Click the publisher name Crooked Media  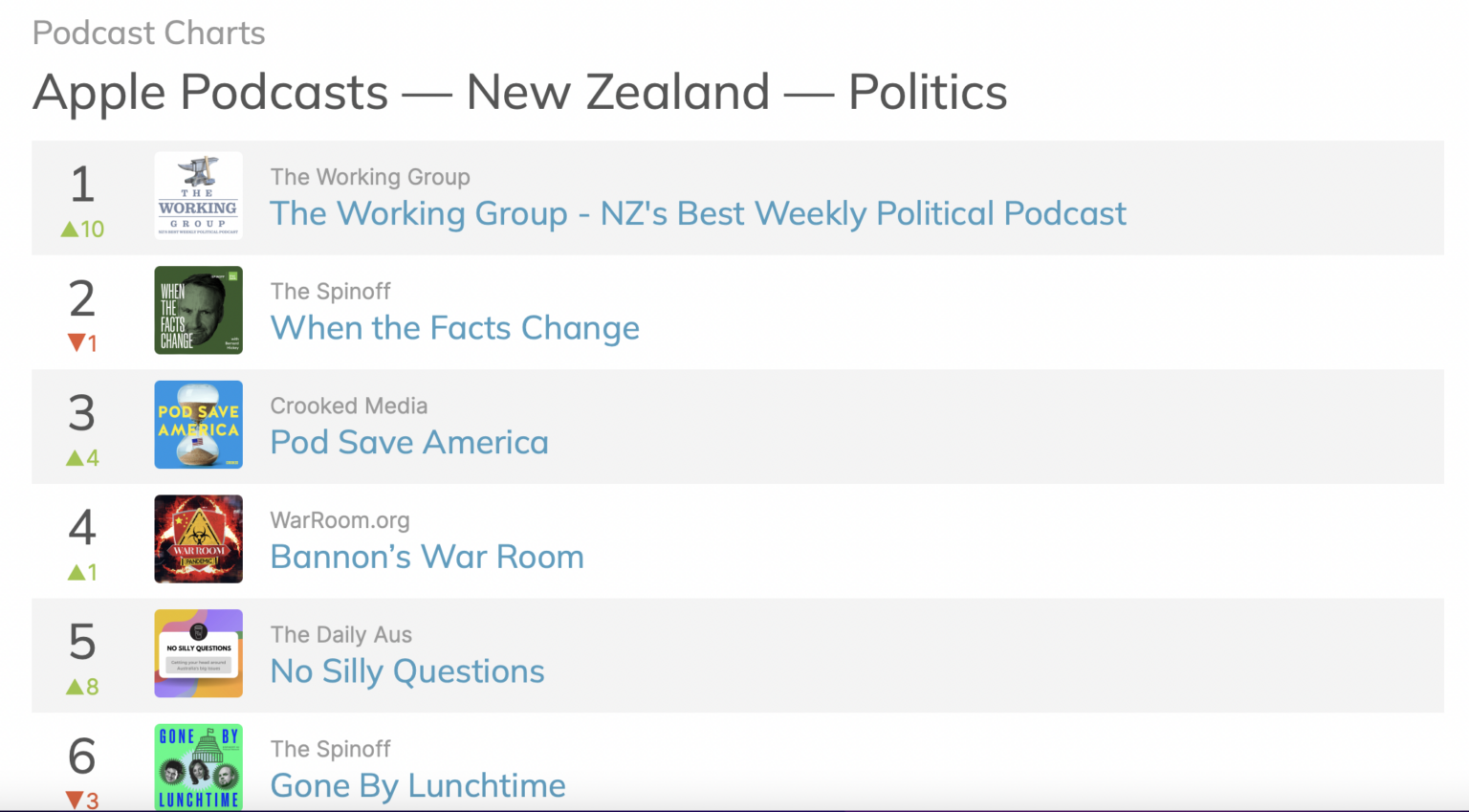[348, 406]
